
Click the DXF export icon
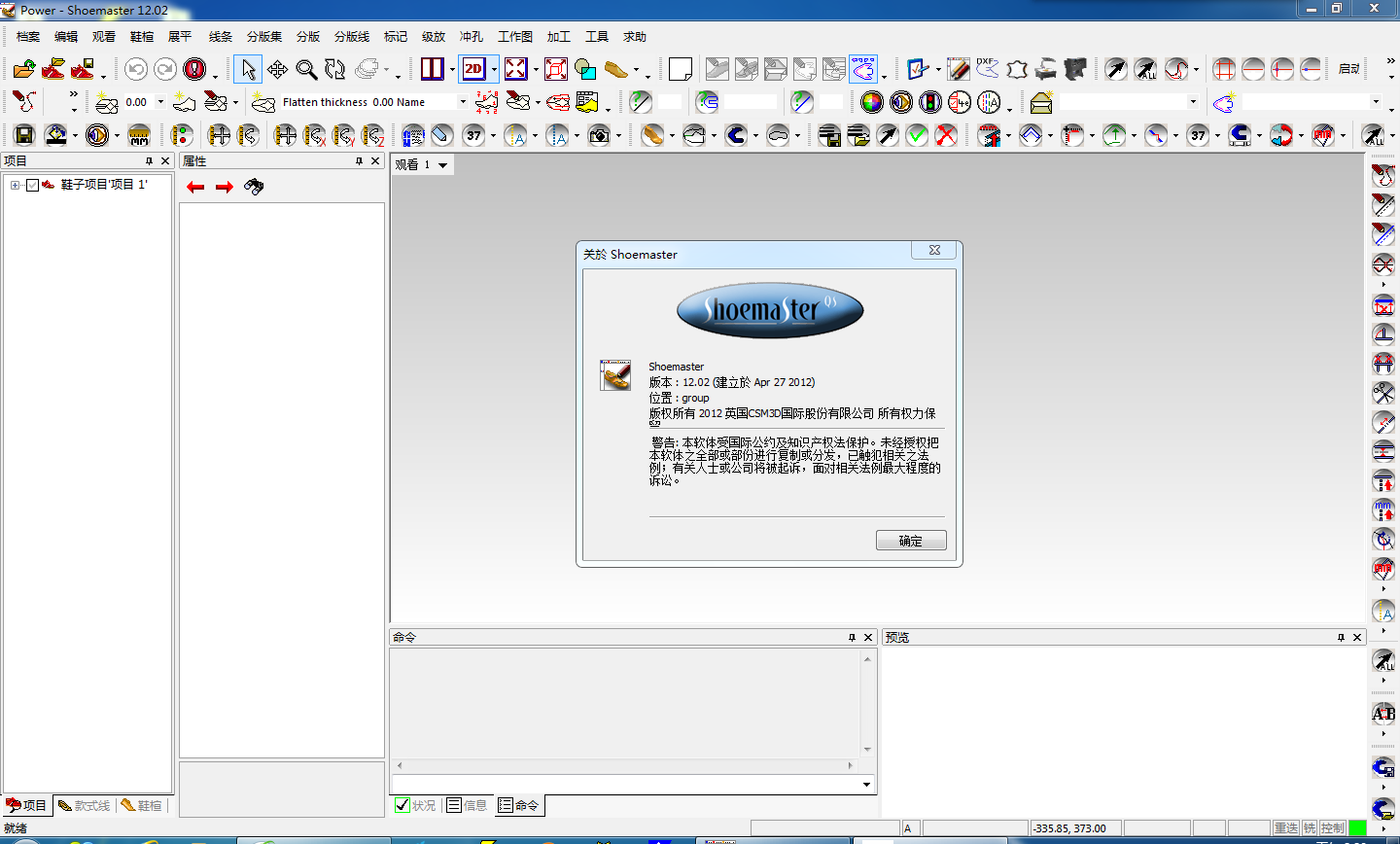(x=988, y=69)
